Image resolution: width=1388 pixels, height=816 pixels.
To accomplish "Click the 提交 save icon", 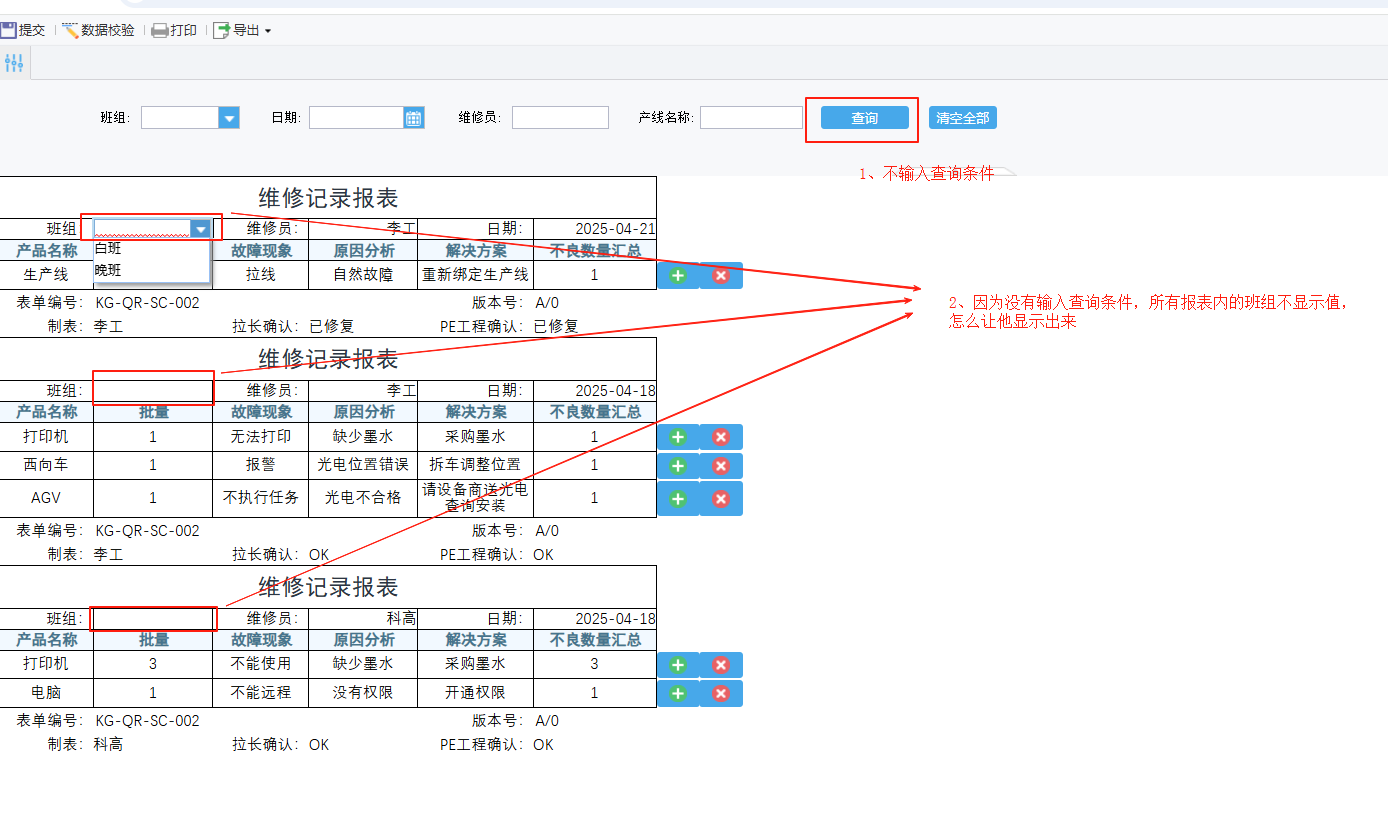I will coord(8,30).
